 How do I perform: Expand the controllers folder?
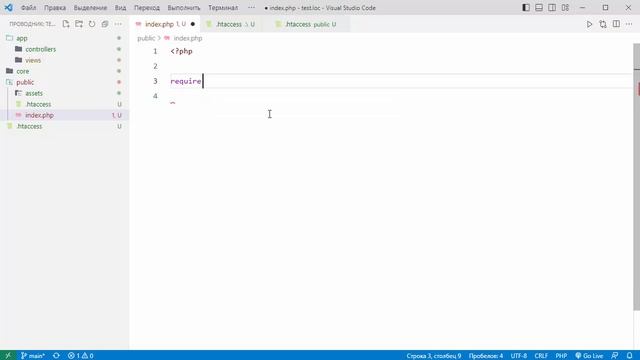pos(64,49)
